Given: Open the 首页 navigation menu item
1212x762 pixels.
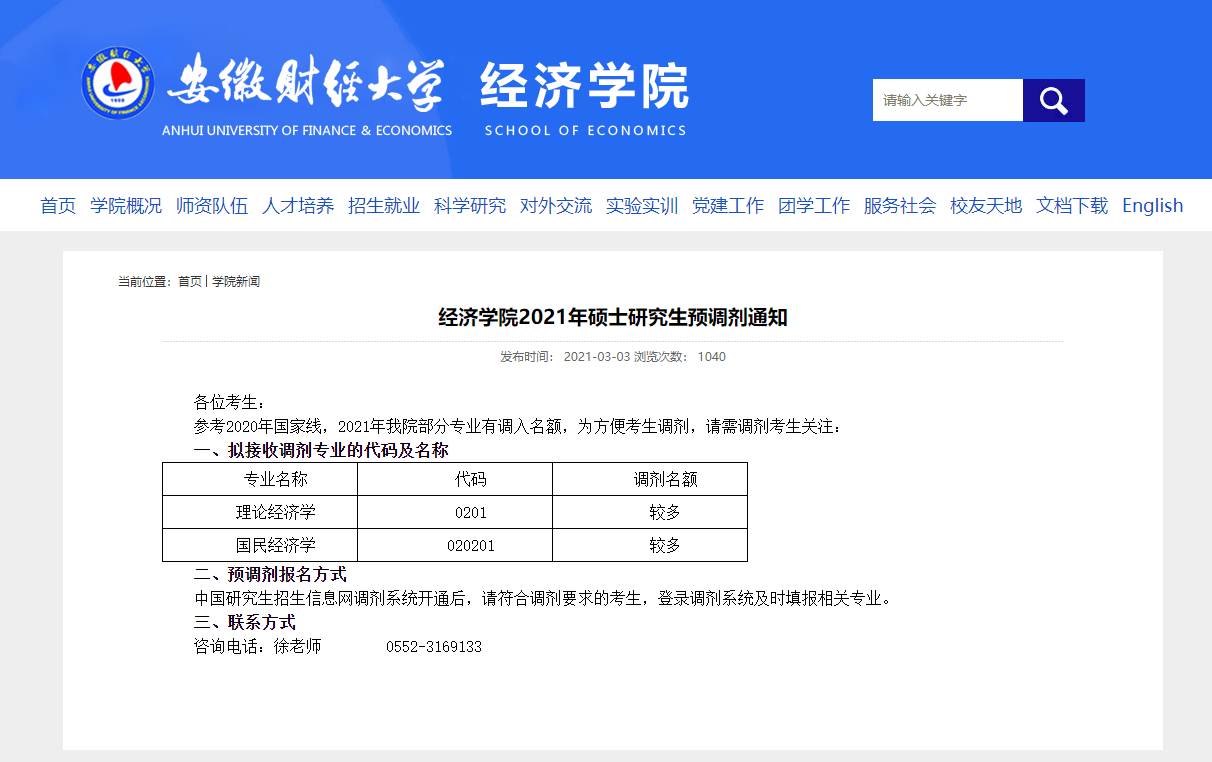Looking at the screenshot, I should tap(58, 206).
